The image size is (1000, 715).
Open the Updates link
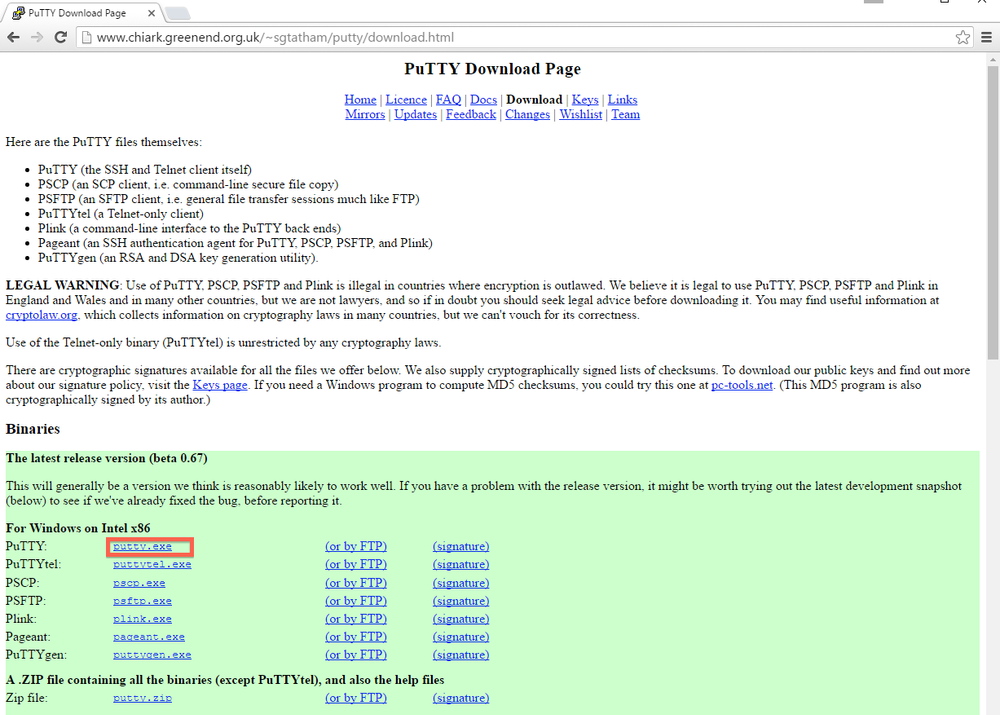pos(415,114)
